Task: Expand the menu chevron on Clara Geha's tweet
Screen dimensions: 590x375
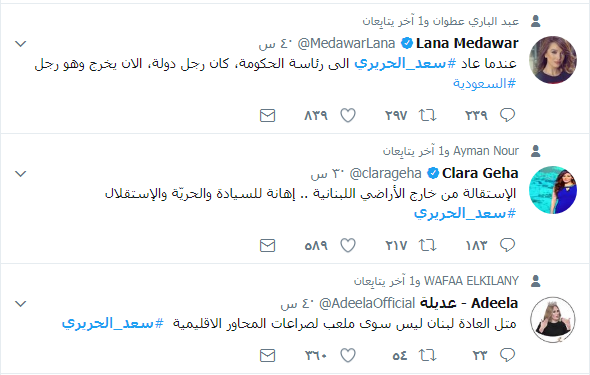Action: click(x=20, y=173)
